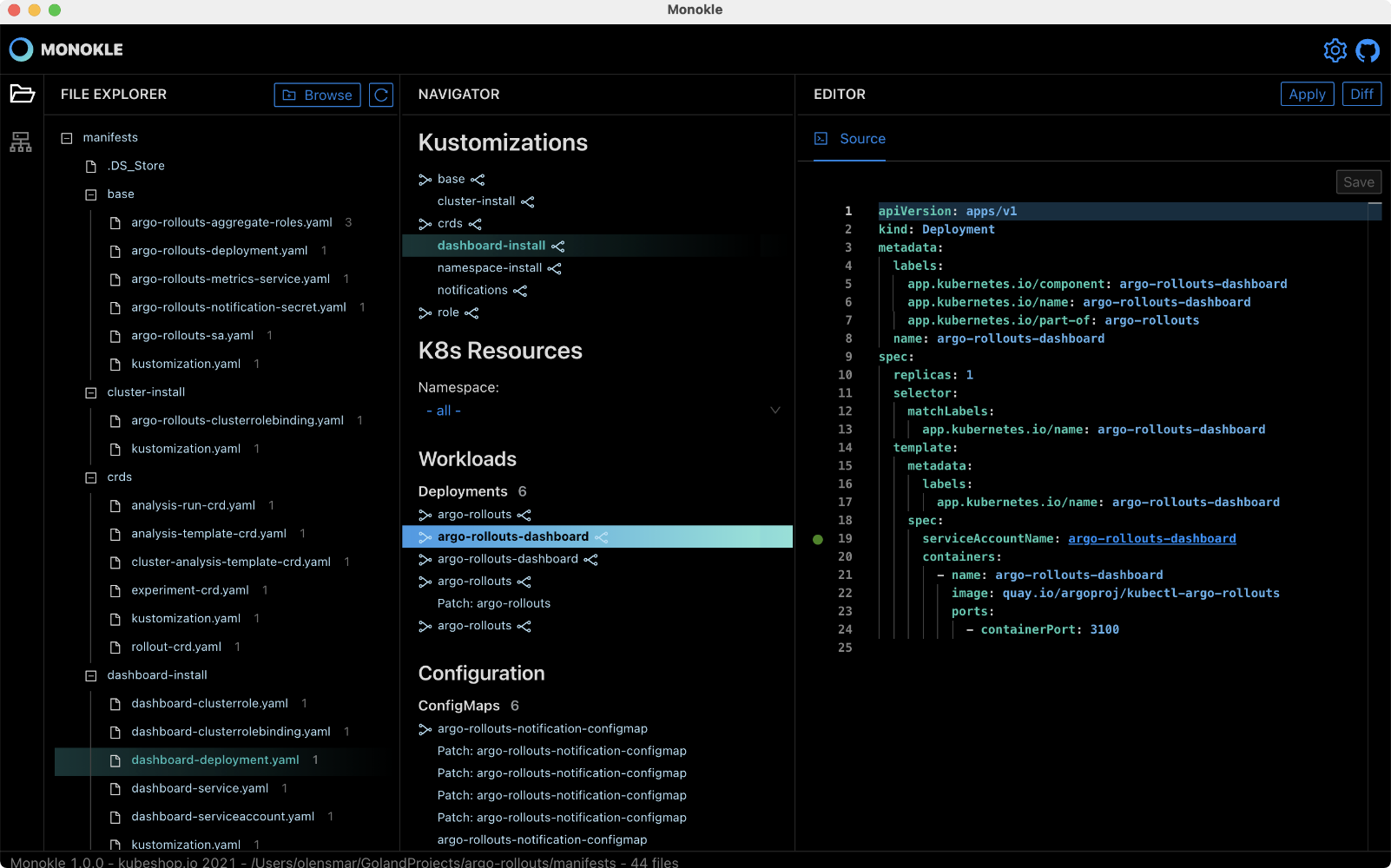This screenshot has height=868, width=1391.
Task: Select argo-rollouts-deployment.yaml file
Action: pyautogui.click(x=219, y=251)
